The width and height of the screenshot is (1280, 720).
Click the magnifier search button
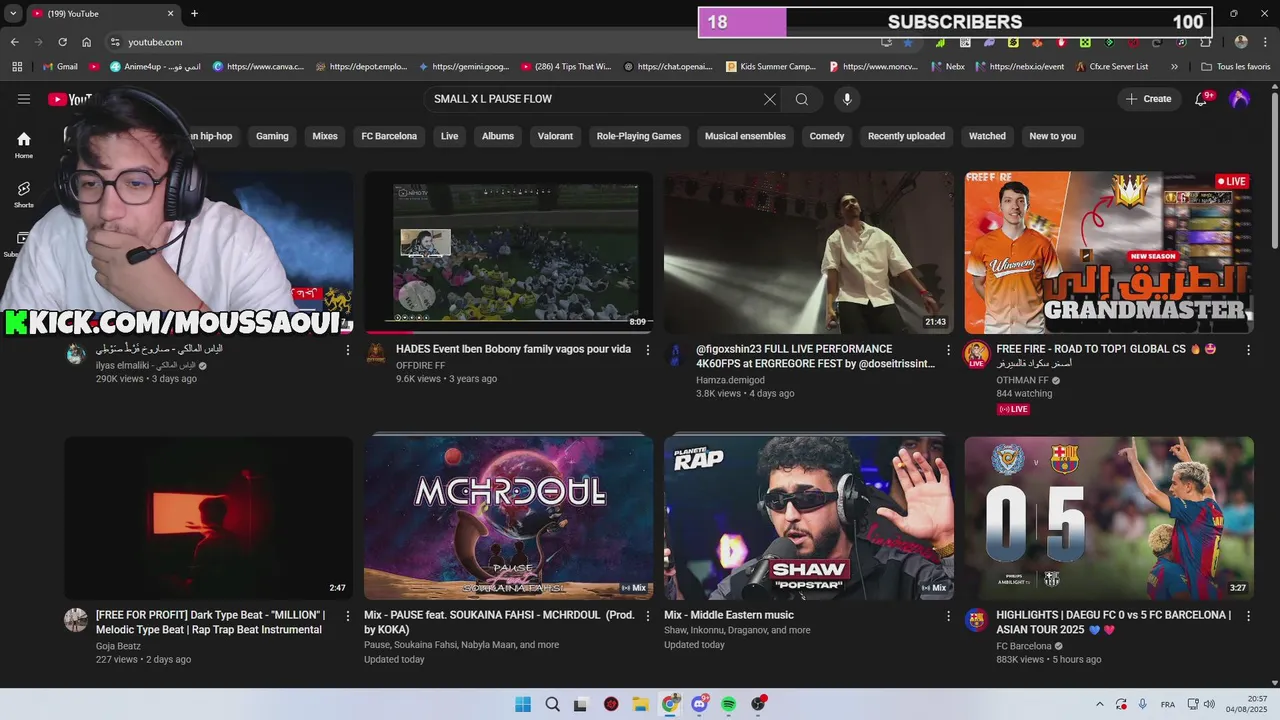802,99
